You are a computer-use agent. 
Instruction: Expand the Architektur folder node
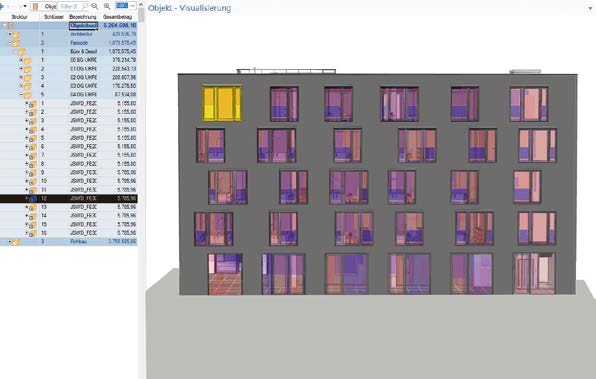click(10, 34)
